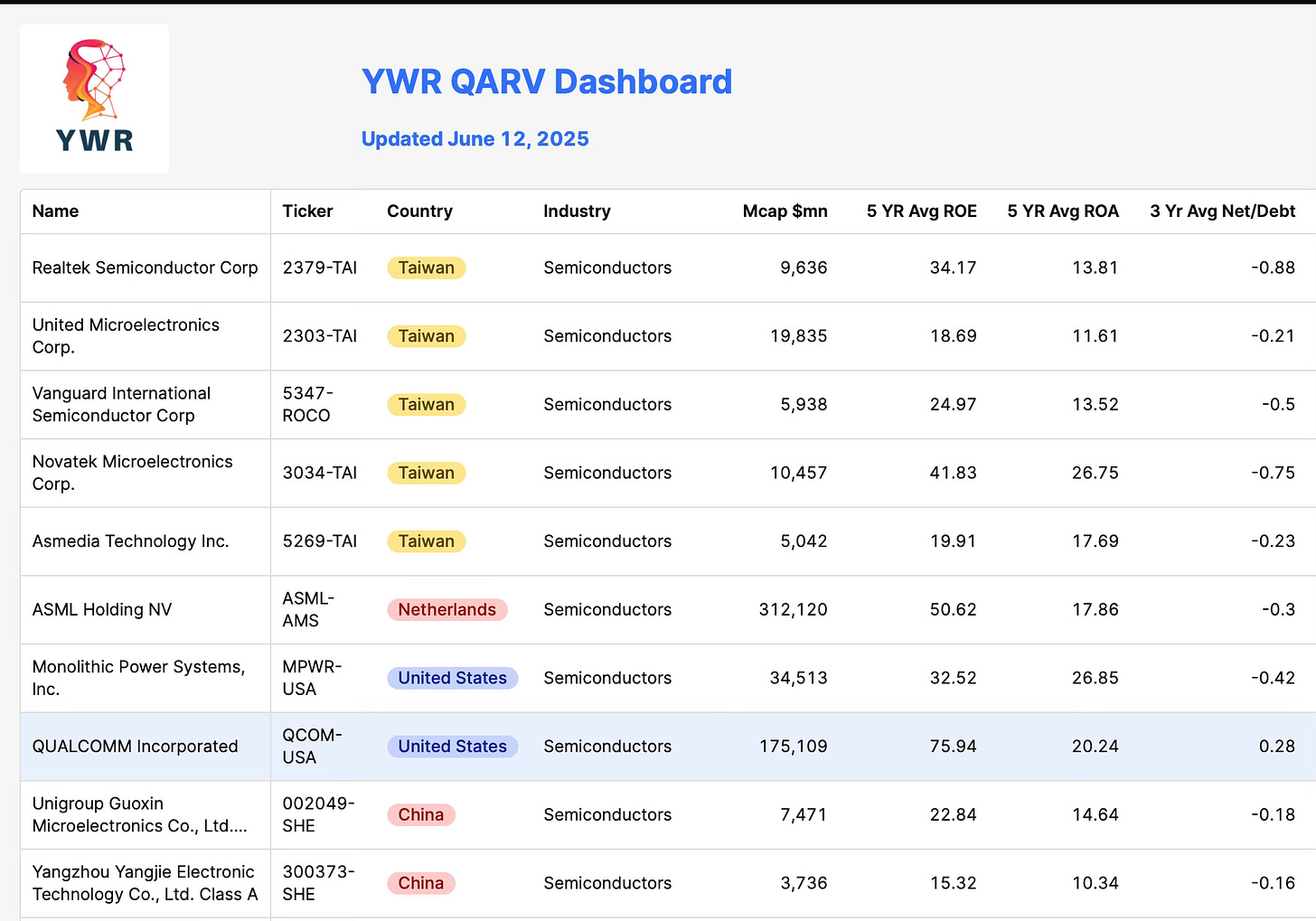The width and height of the screenshot is (1316, 921).
Task: Sort by the Country column header
Action: click(x=419, y=211)
